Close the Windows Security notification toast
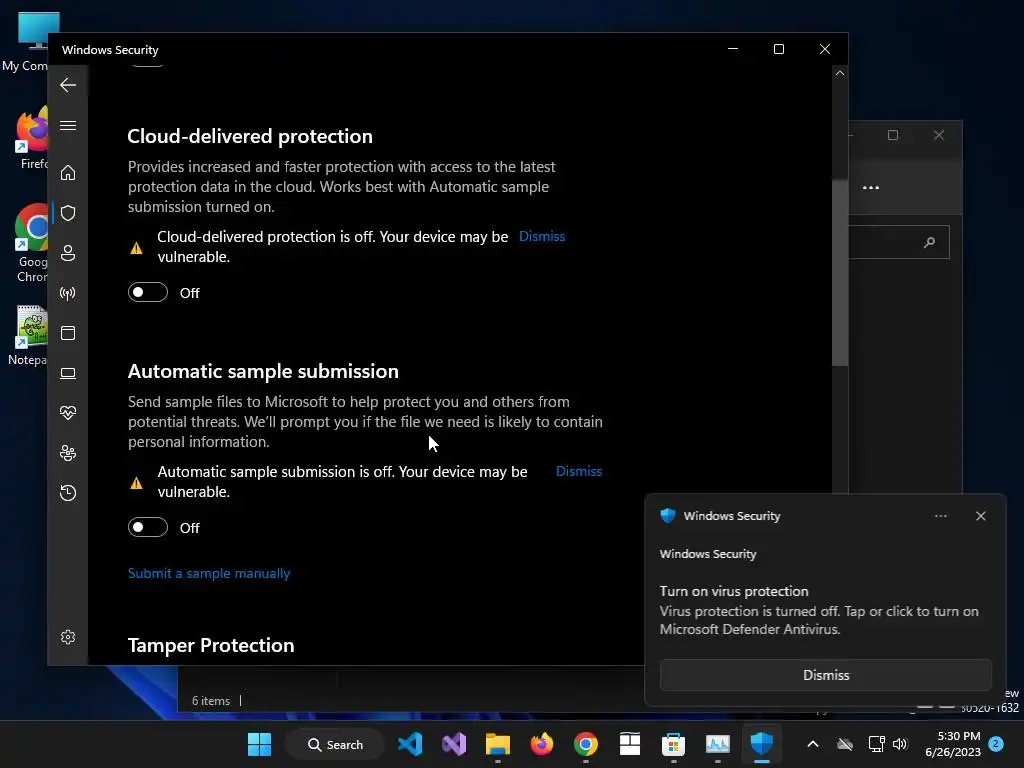 click(980, 516)
